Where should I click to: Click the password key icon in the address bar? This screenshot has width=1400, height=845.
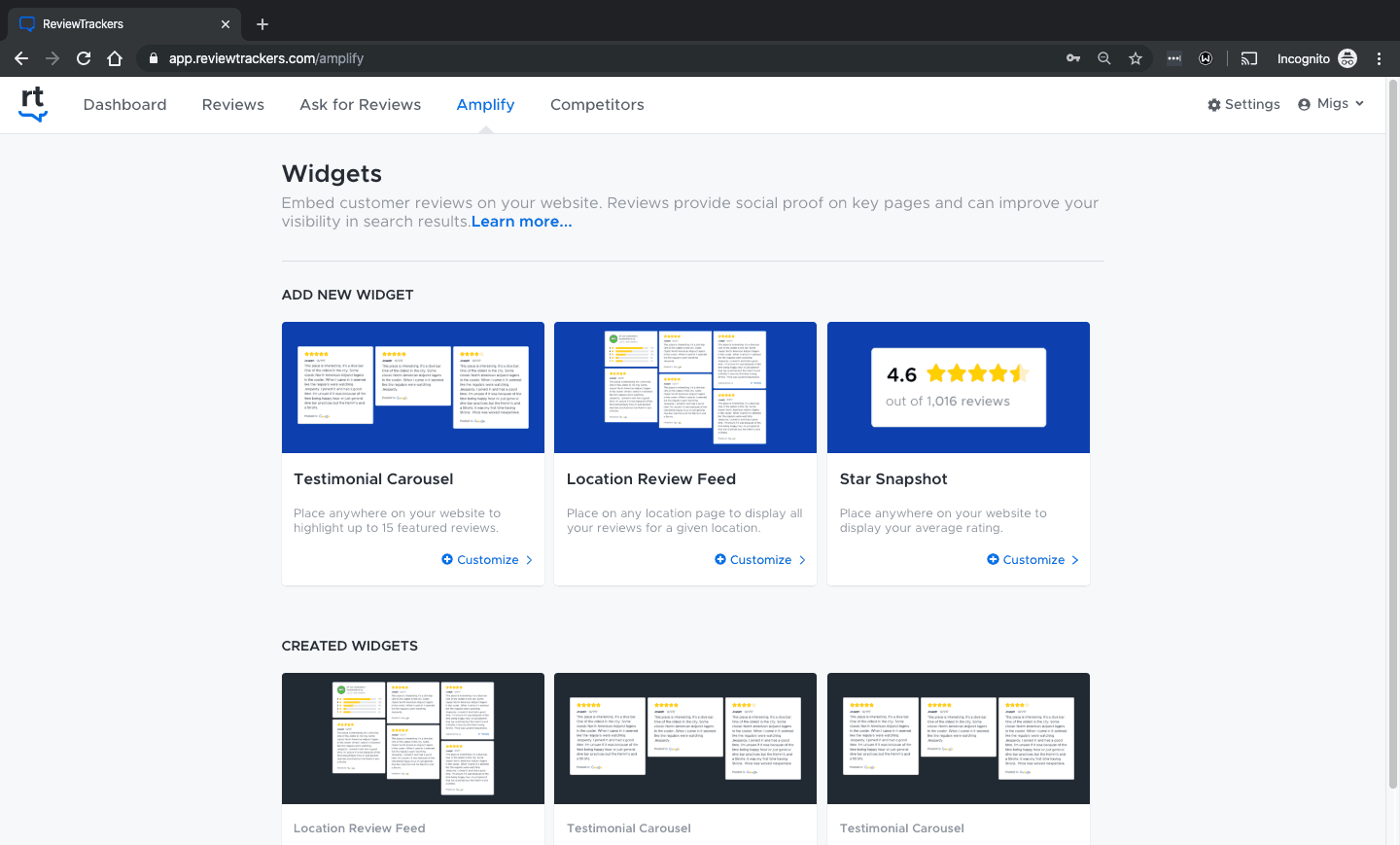pyautogui.click(x=1072, y=58)
